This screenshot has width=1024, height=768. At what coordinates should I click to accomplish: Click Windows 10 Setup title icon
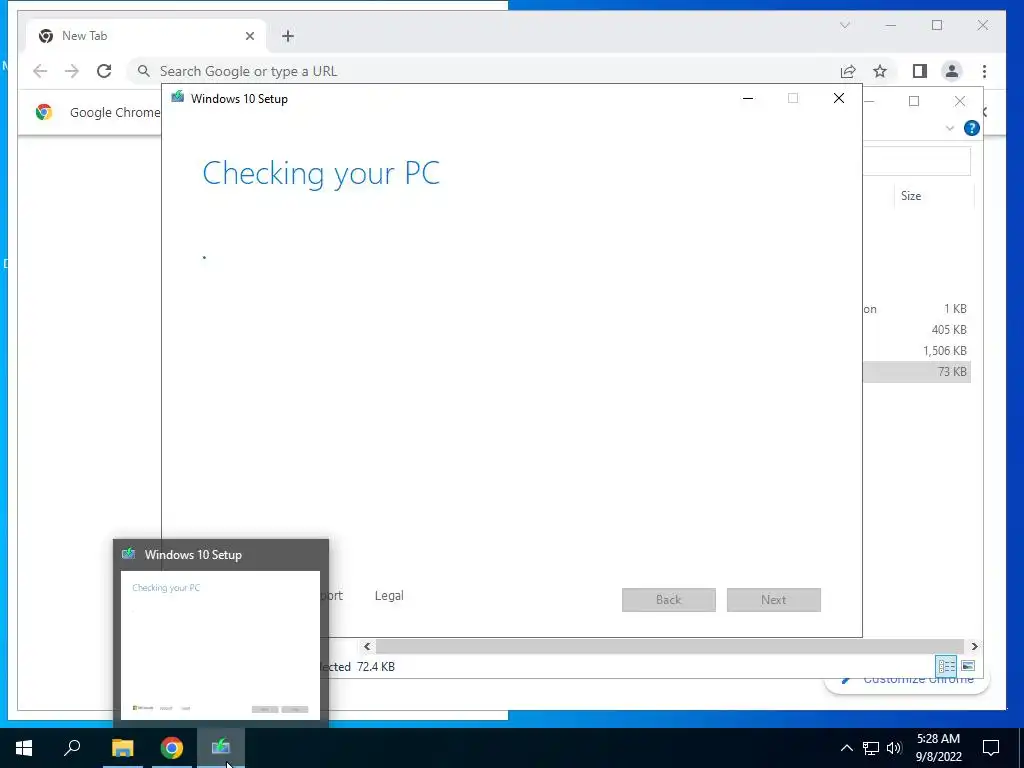(178, 97)
